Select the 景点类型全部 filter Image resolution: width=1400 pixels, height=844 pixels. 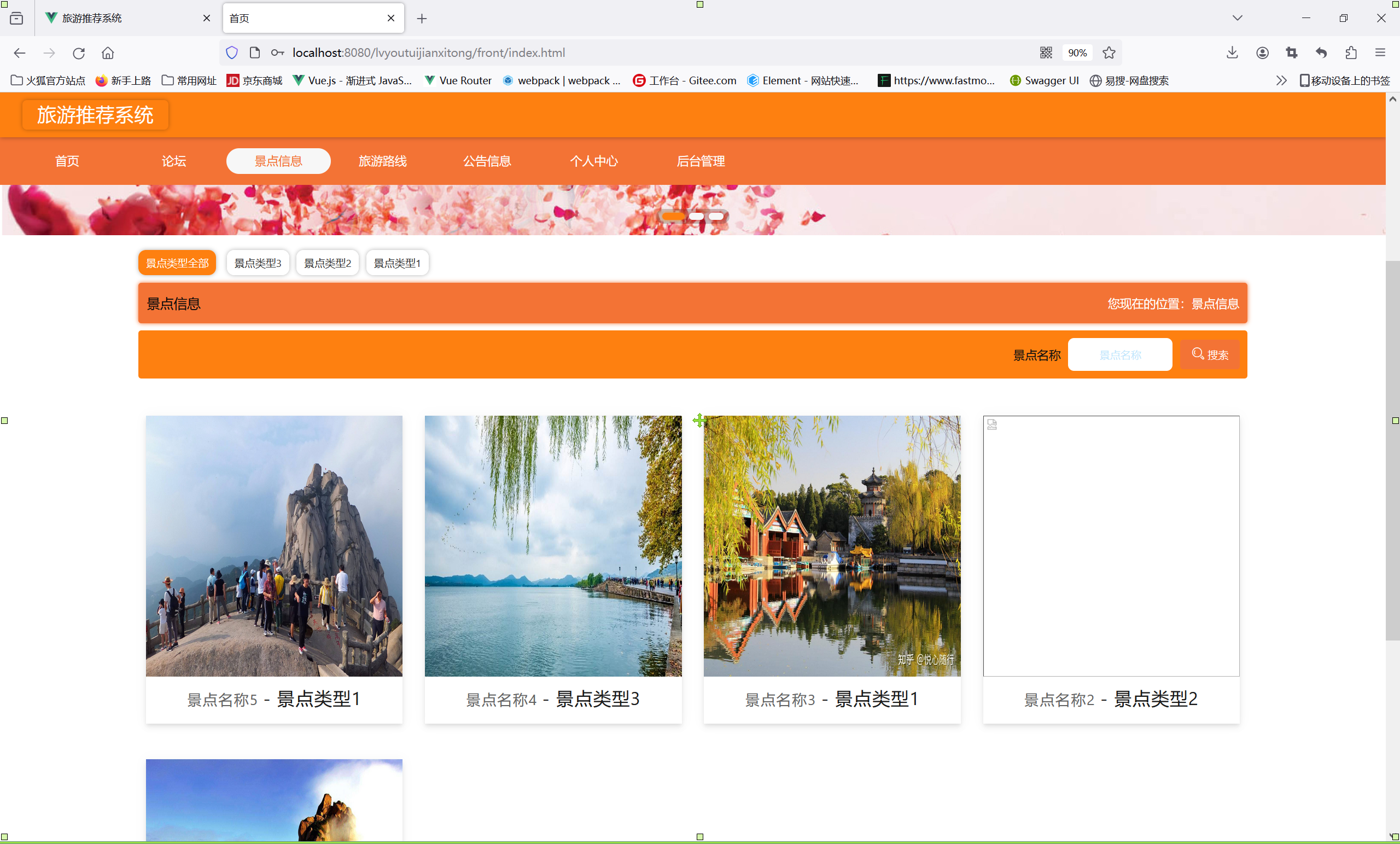(177, 263)
